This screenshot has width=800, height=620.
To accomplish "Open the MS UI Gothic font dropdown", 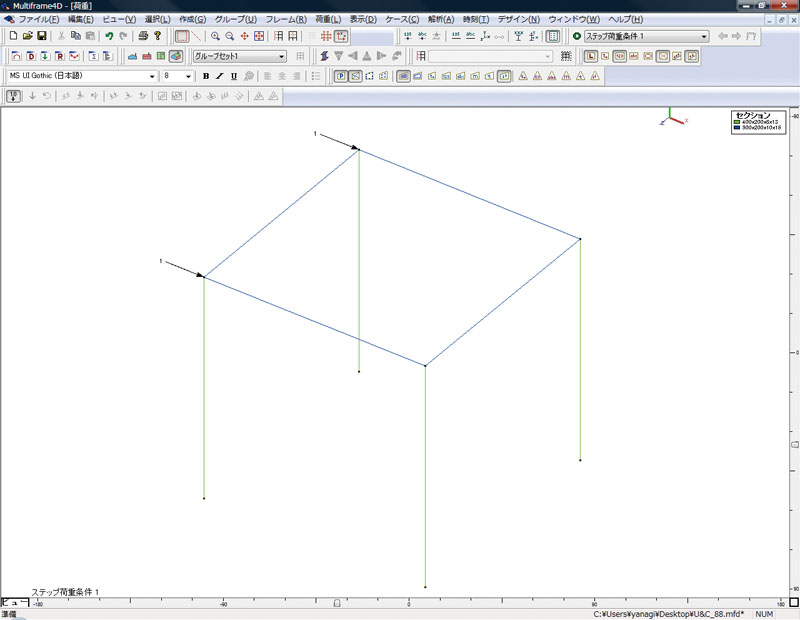I will (82, 76).
